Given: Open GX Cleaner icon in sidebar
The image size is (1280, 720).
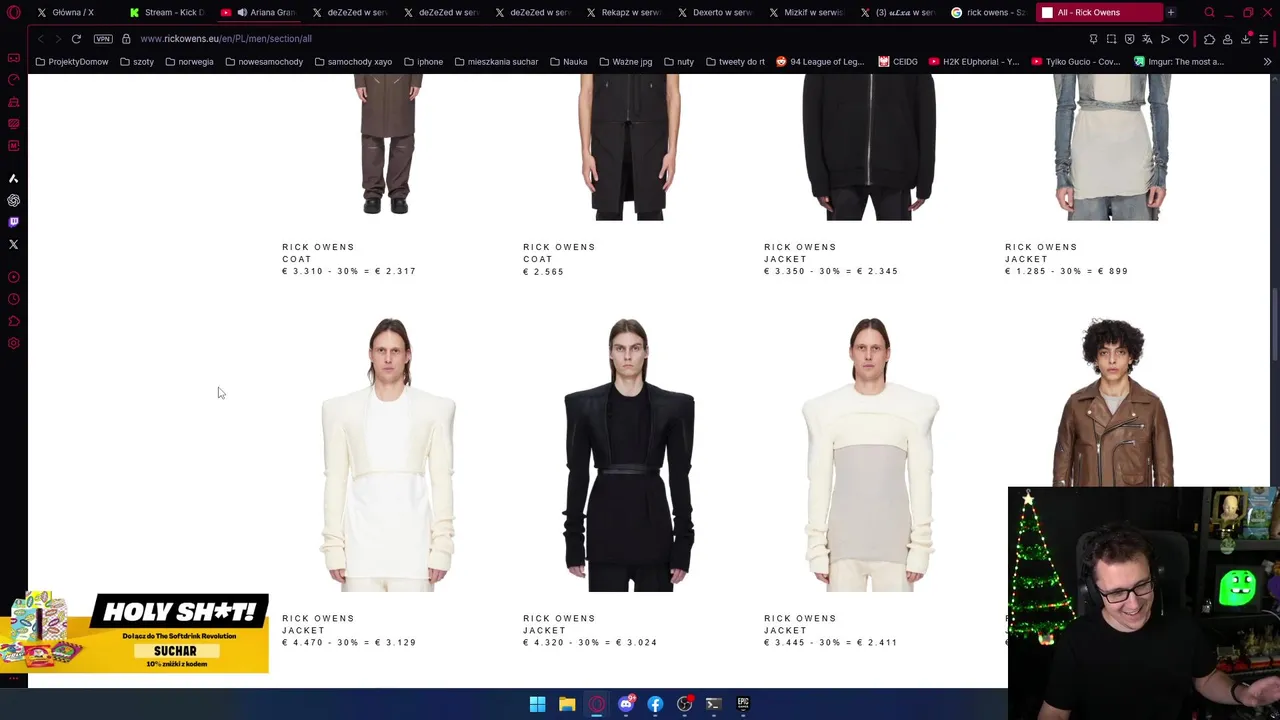Looking at the screenshot, I should (x=13, y=102).
